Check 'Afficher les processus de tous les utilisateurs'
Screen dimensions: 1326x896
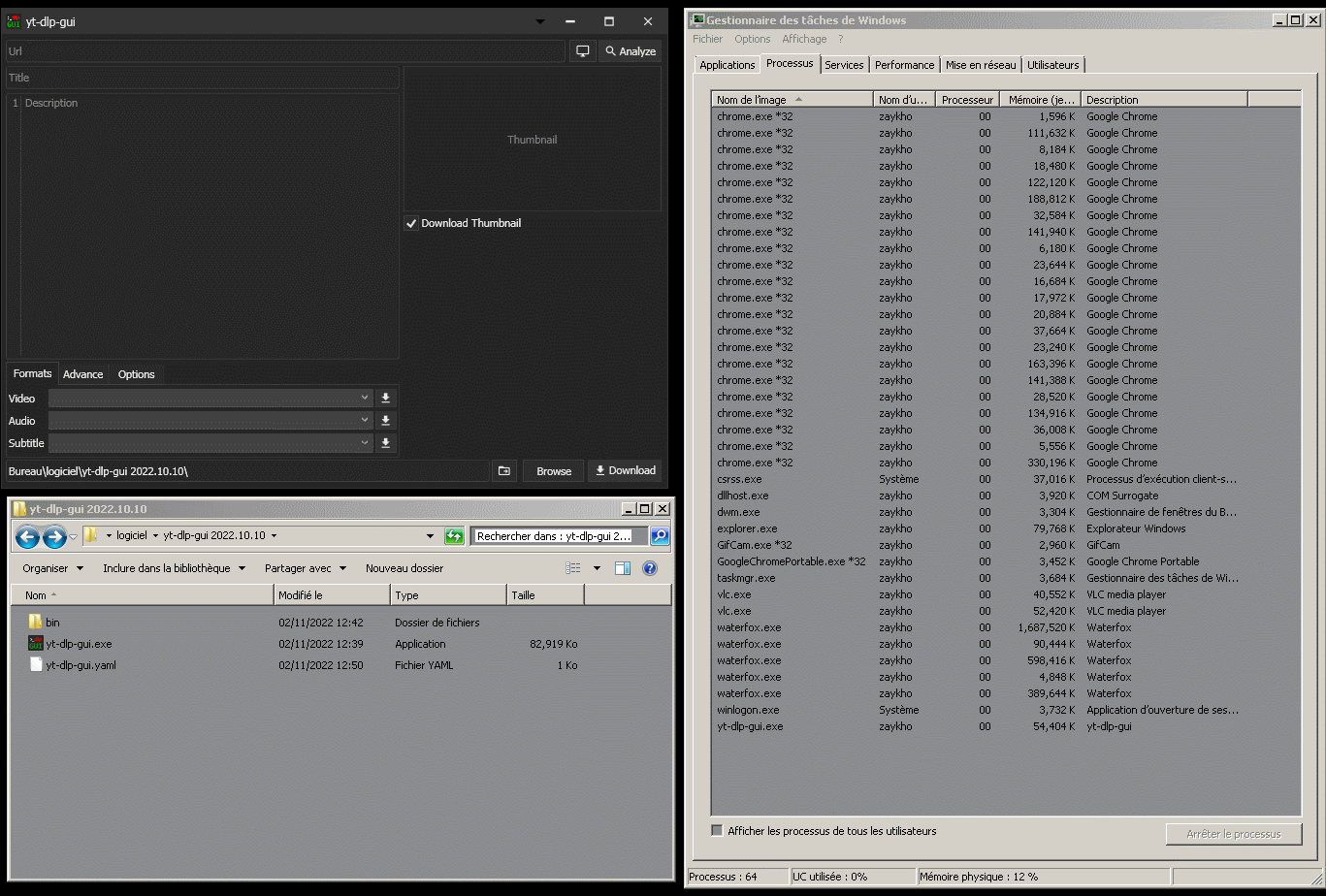(x=715, y=830)
